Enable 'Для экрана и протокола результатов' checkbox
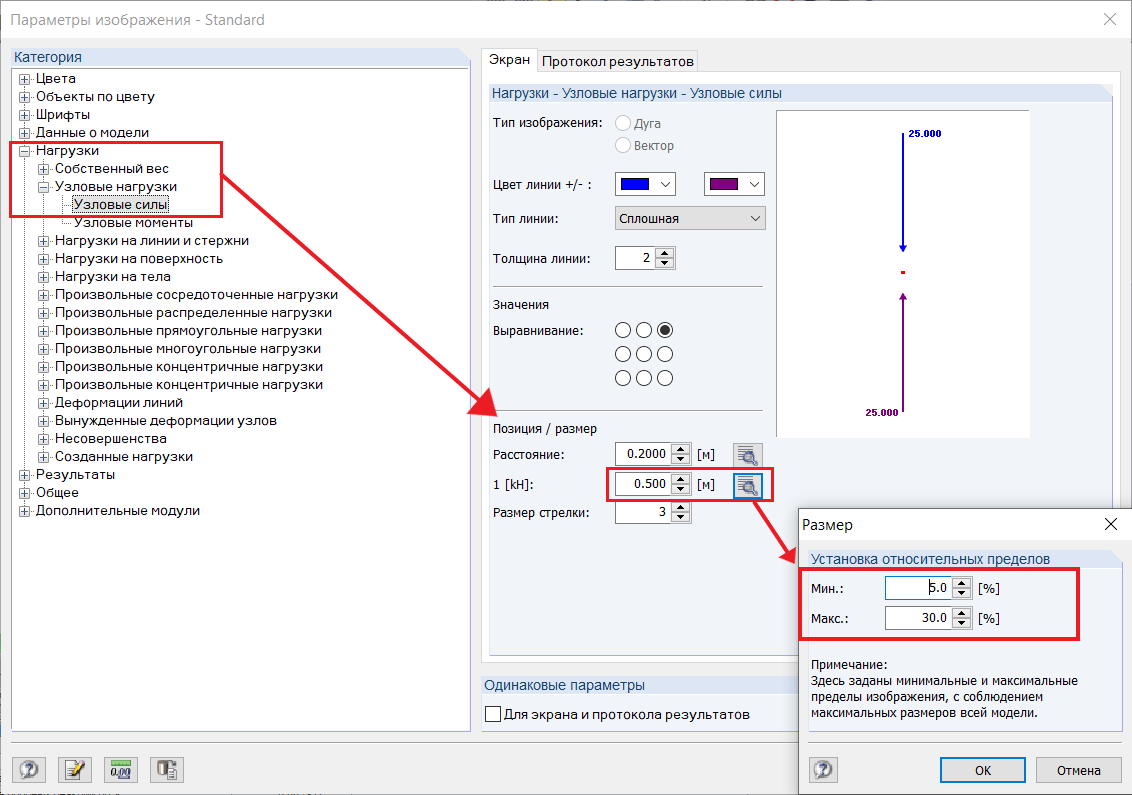The image size is (1132, 795). coord(493,714)
